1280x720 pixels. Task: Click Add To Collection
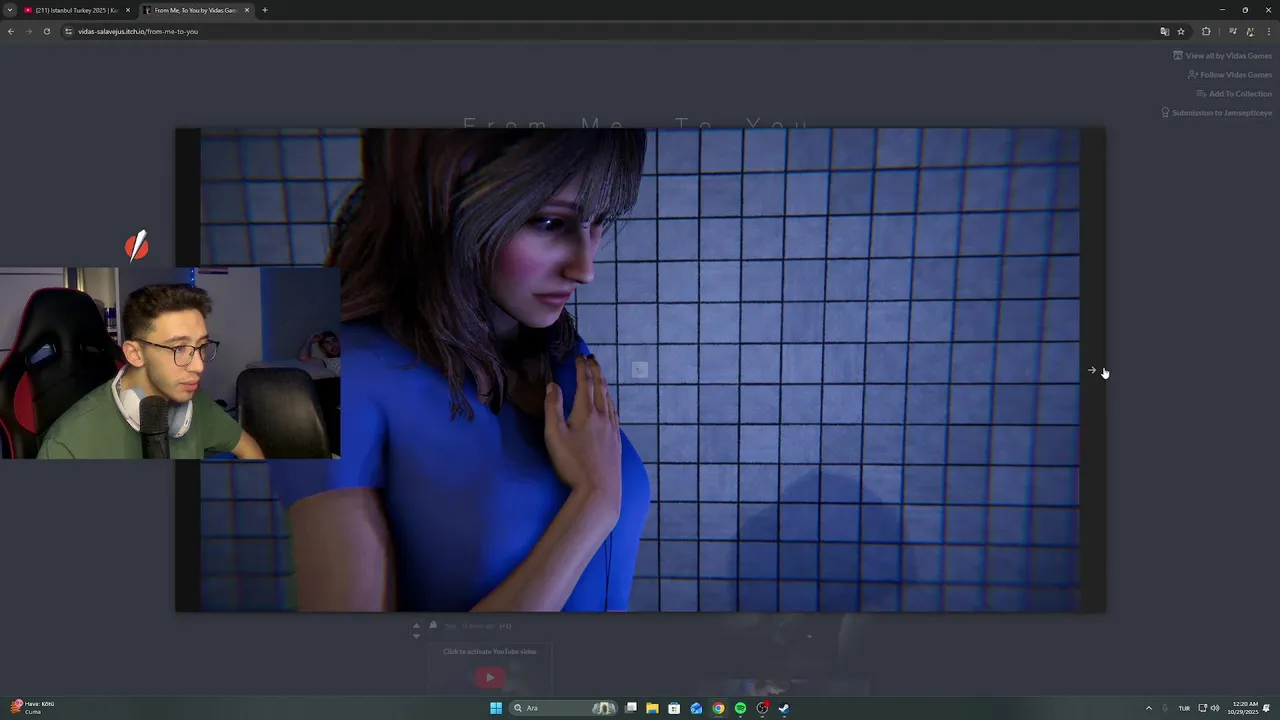click(1235, 94)
